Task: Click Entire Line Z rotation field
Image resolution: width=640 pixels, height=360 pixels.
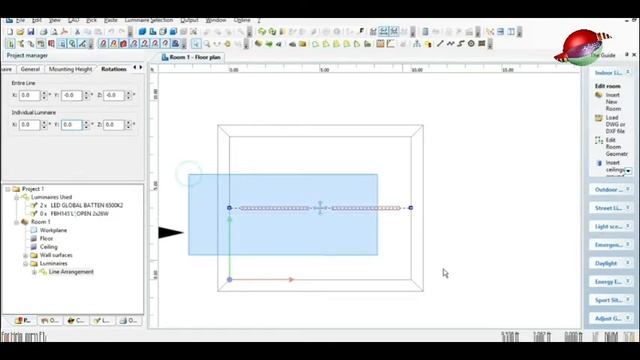Action: (x=113, y=95)
